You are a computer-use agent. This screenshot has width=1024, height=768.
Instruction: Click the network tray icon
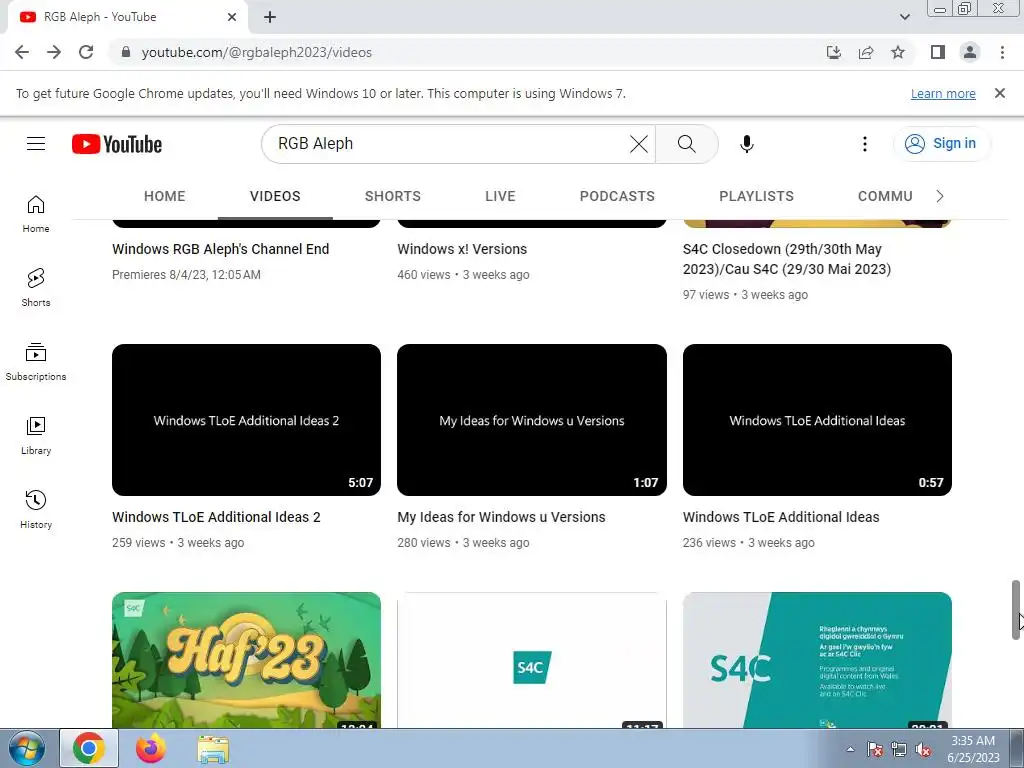[899, 750]
